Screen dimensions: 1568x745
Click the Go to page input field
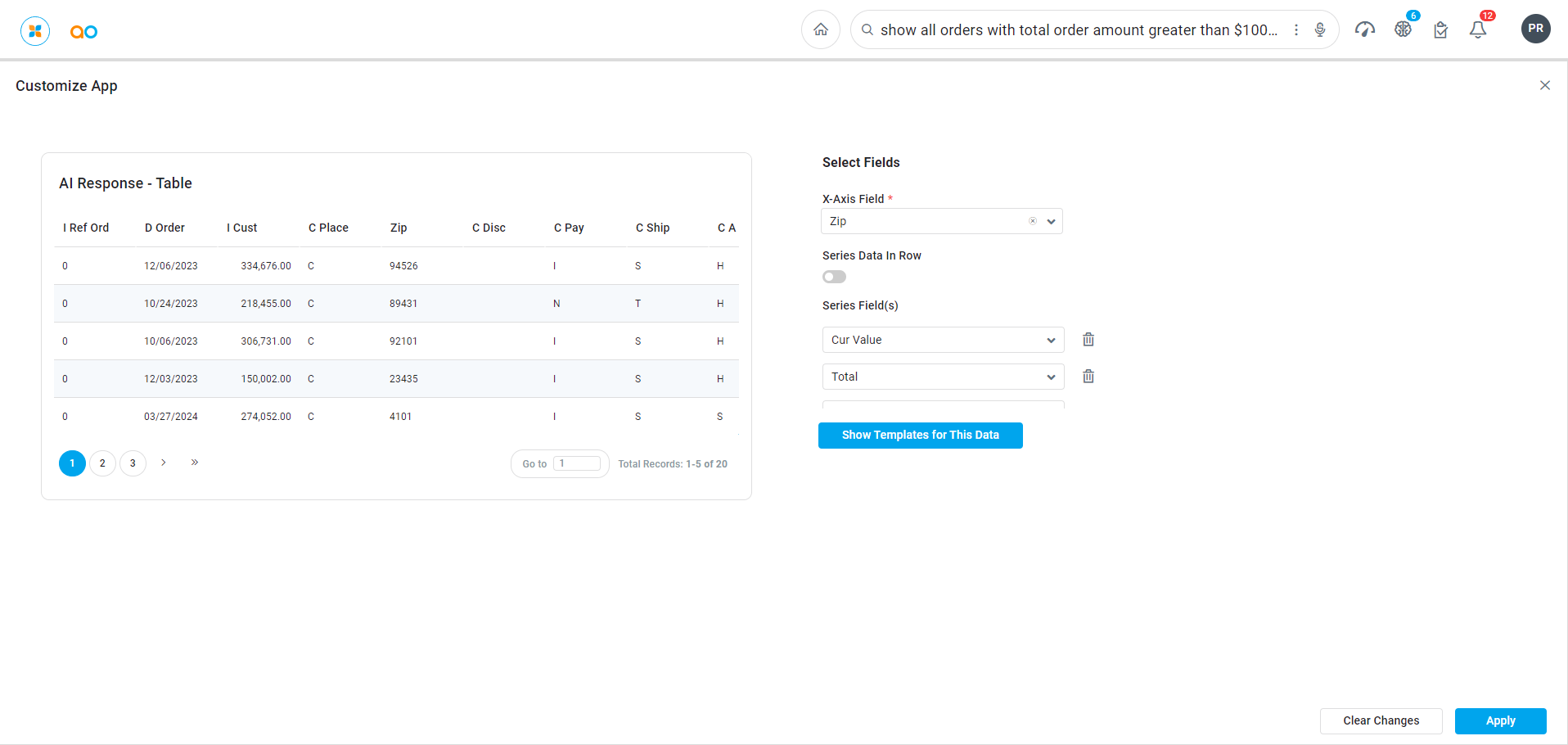(577, 463)
